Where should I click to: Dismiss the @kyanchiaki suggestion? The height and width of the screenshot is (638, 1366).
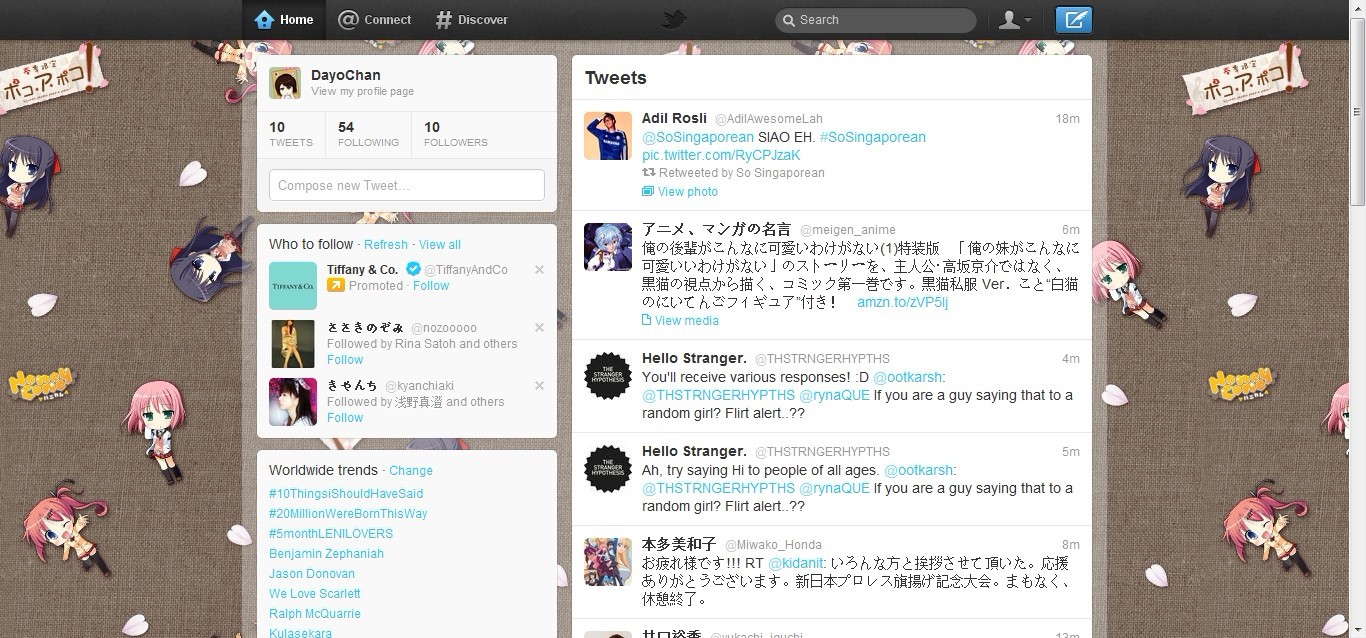[x=540, y=386]
